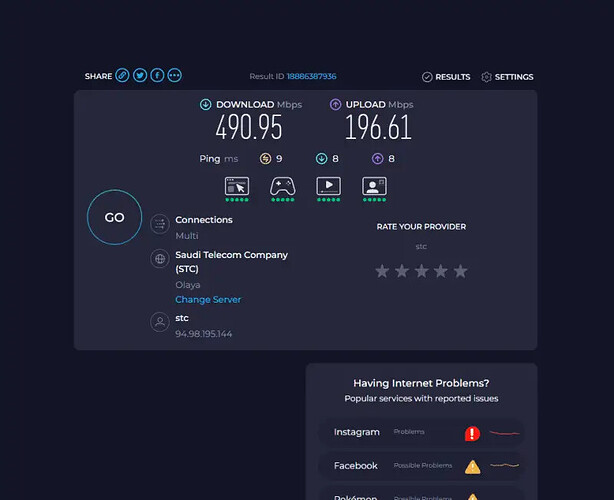Click the gaming controller quality icon
The height and width of the screenshot is (500, 614).
point(282,186)
